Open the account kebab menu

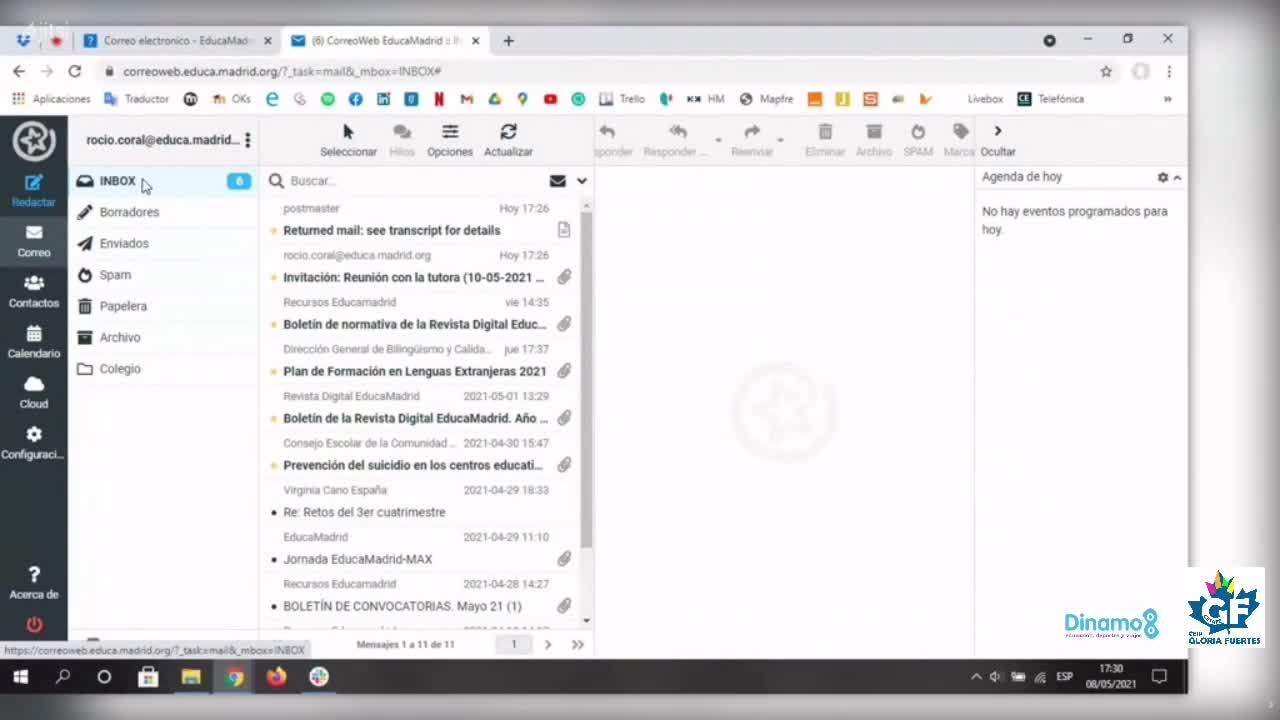[x=248, y=140]
